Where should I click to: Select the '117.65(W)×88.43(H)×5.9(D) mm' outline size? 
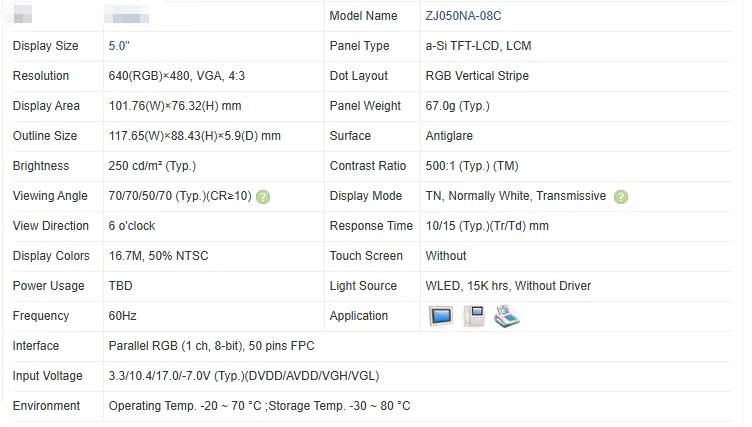[x=195, y=136]
